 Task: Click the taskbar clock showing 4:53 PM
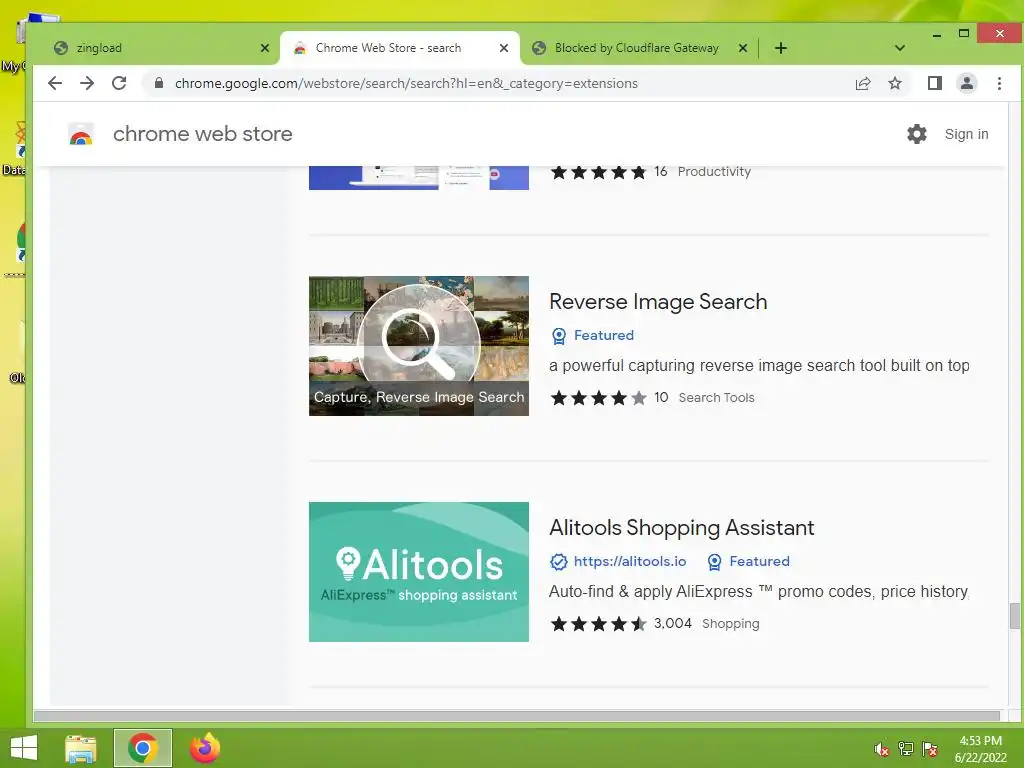pos(980,749)
